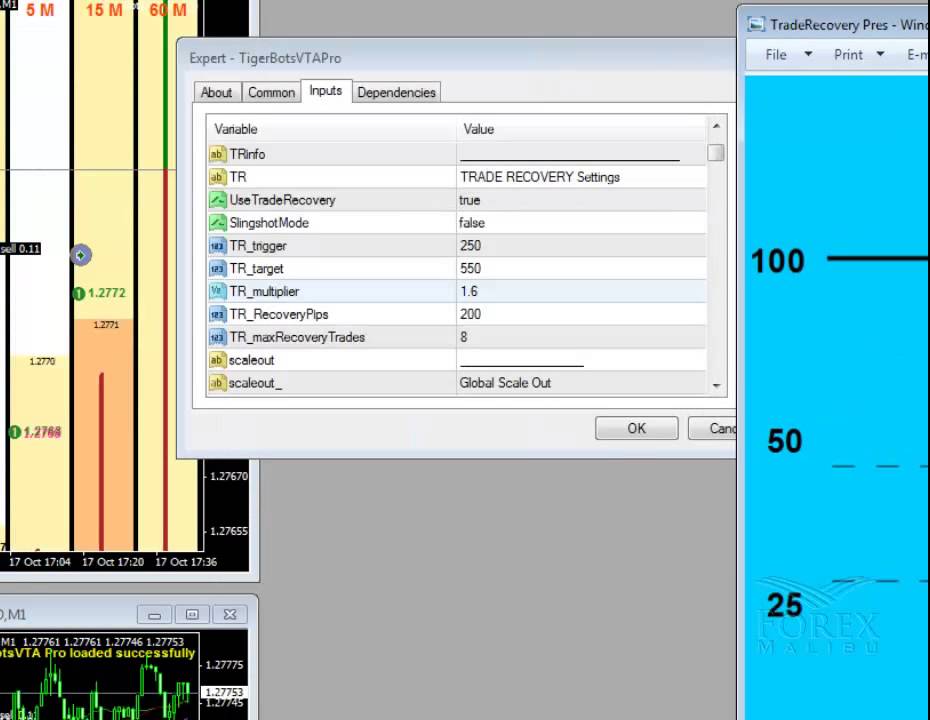This screenshot has width=930, height=720.
Task: Expand the Print dropdown arrow
Action: [880, 54]
